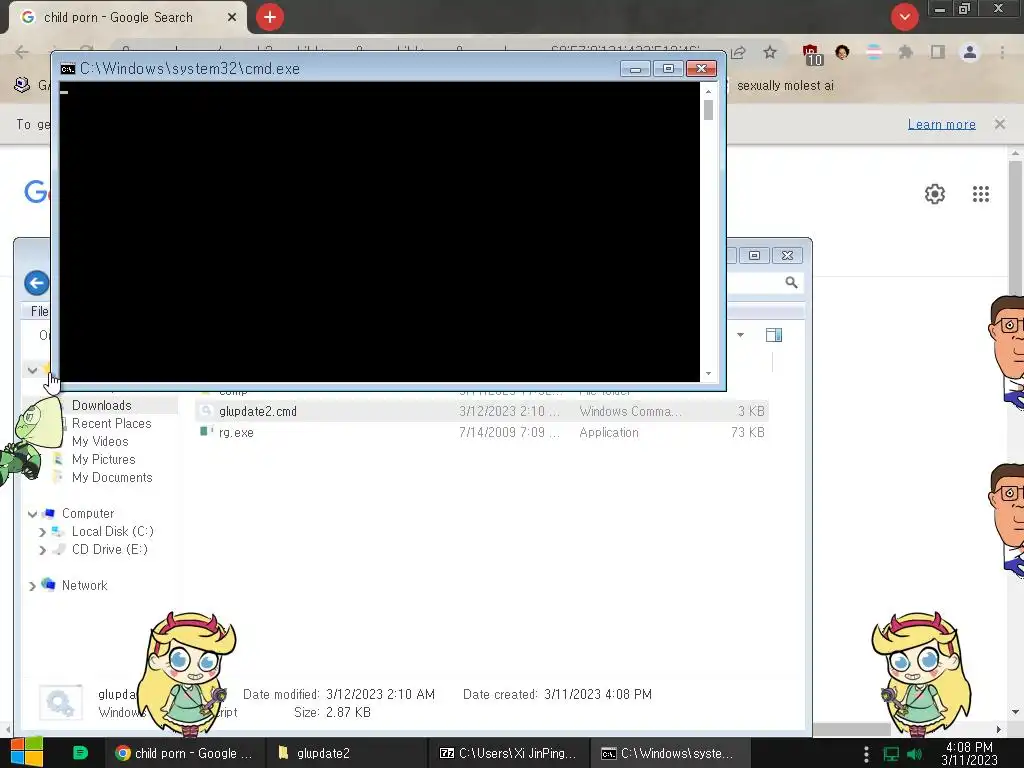Click cmd window scrollbar up arrow
The image size is (1024, 768).
point(709,91)
